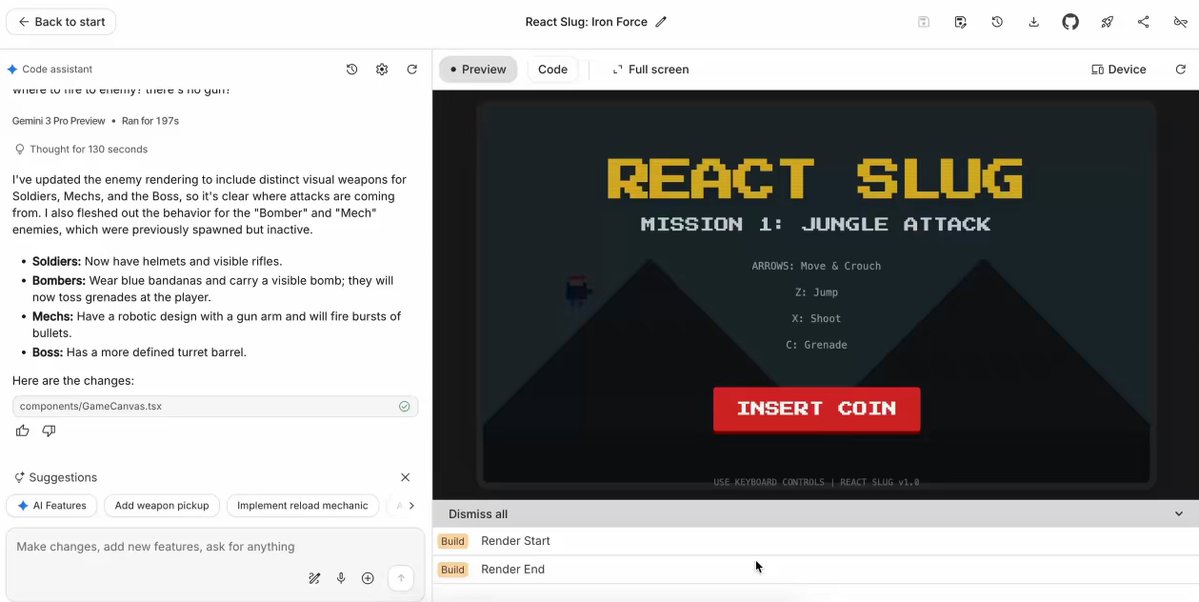This screenshot has width=1199, height=602.
Task: Give the response a thumbs up
Action: tap(22, 431)
